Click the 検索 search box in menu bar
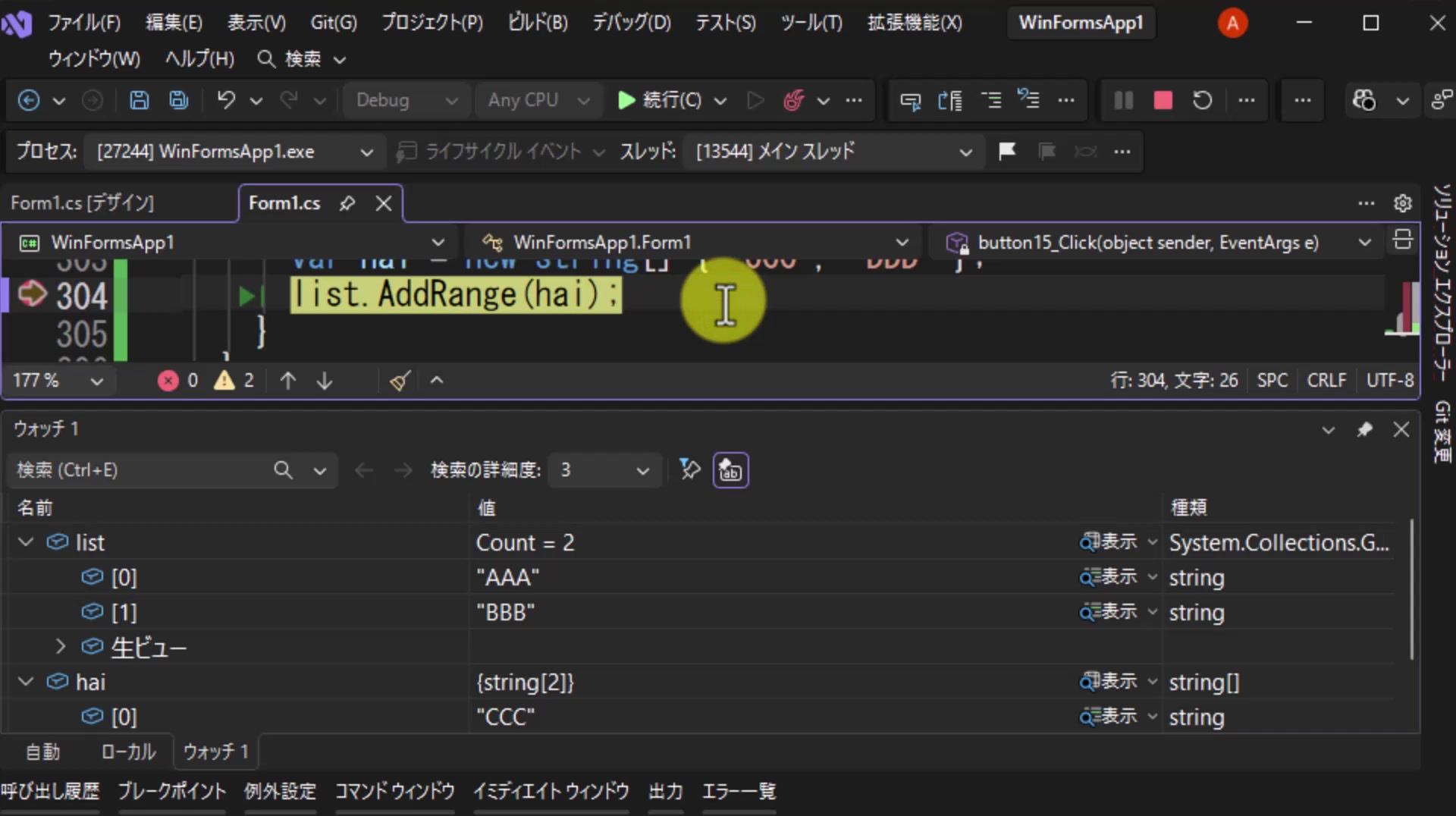 pos(302,59)
